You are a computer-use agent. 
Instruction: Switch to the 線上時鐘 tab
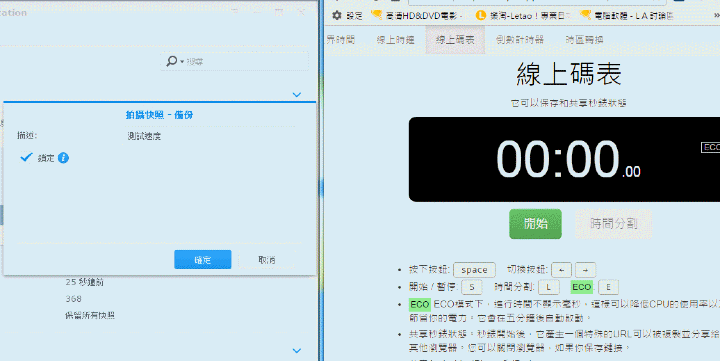coord(395,40)
